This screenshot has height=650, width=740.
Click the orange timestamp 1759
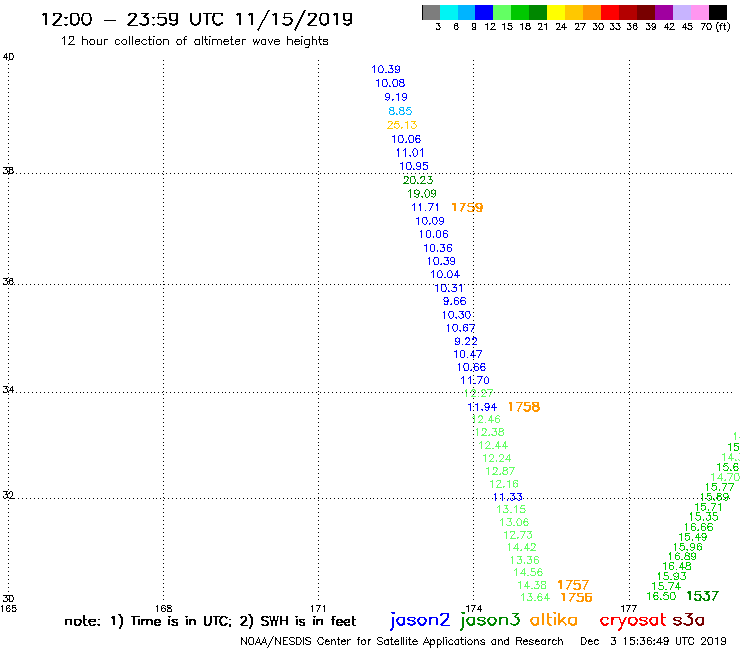[x=467, y=207]
